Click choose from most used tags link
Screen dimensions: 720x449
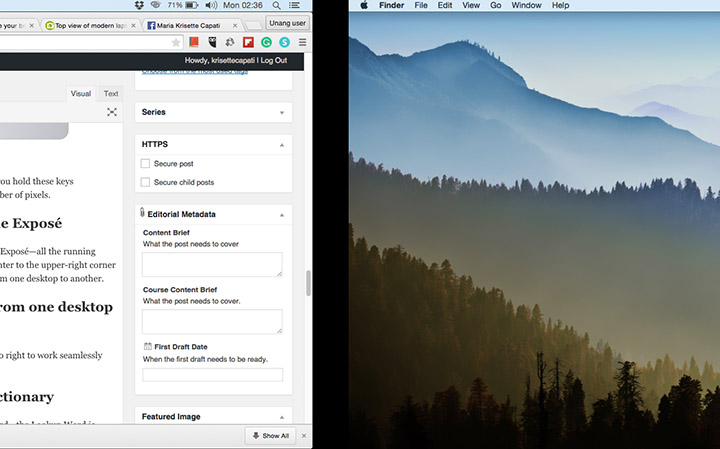pos(195,72)
